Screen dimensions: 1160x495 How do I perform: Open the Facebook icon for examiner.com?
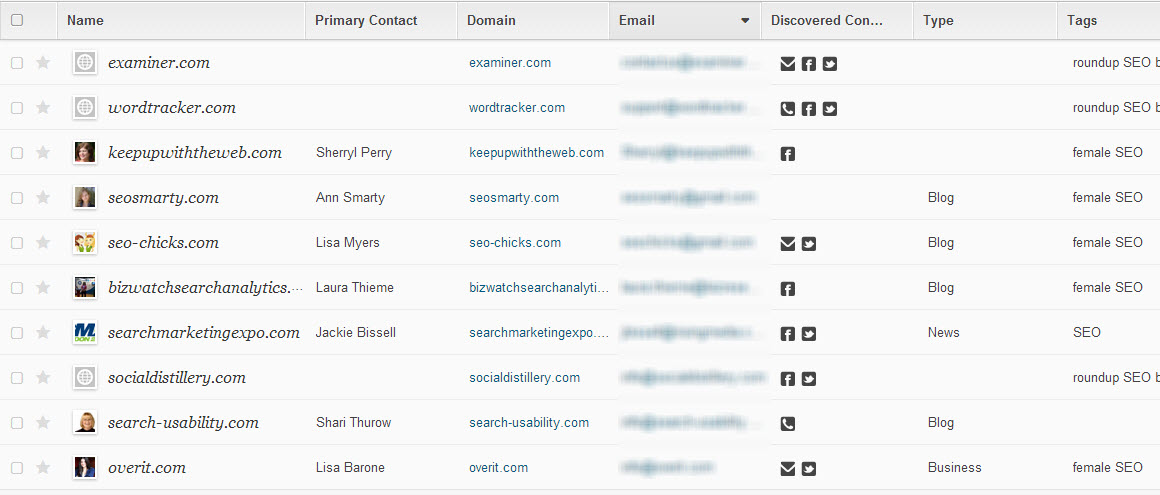tap(809, 64)
